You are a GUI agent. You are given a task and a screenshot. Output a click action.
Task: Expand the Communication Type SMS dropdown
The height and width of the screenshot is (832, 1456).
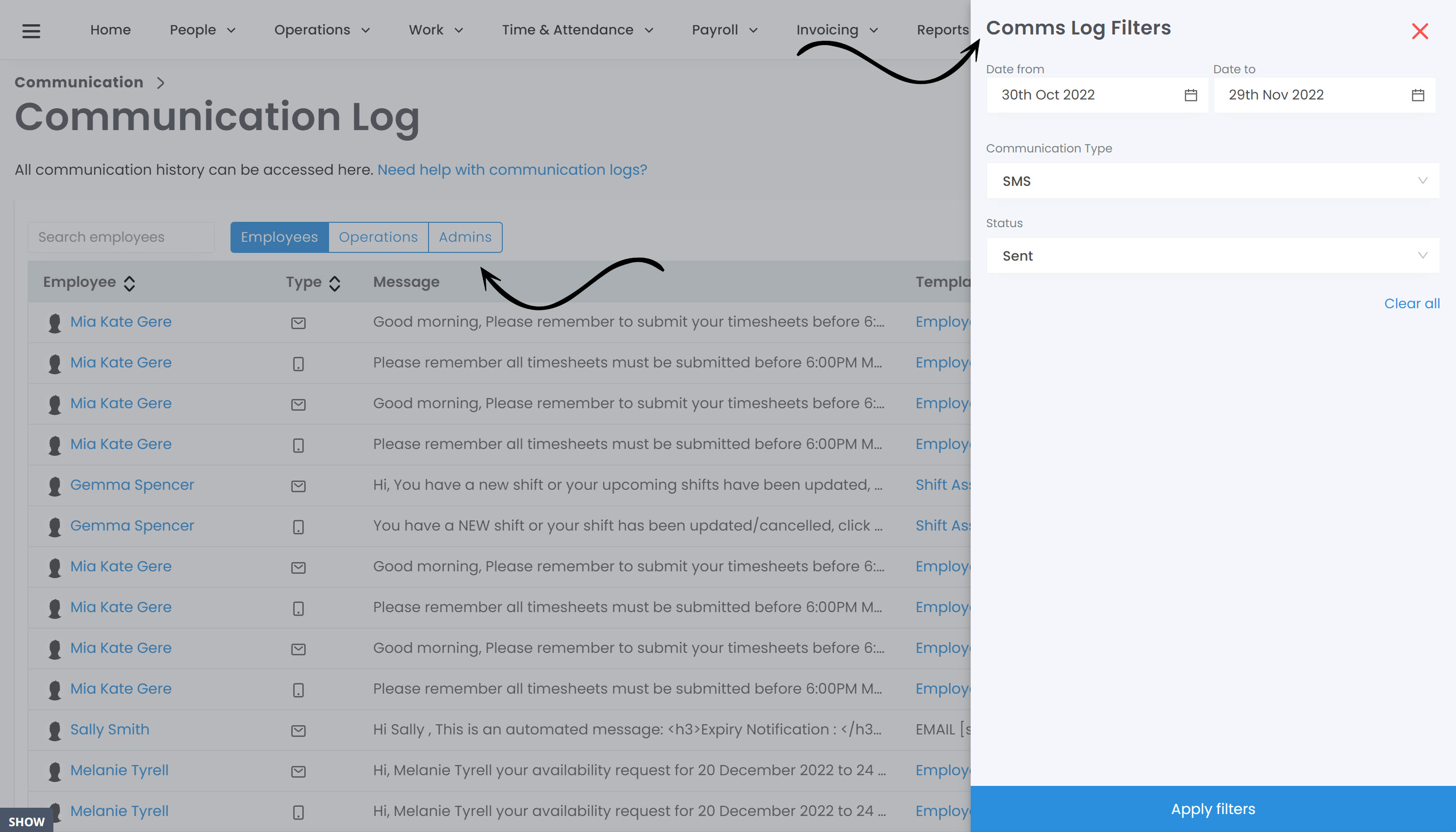point(1212,181)
